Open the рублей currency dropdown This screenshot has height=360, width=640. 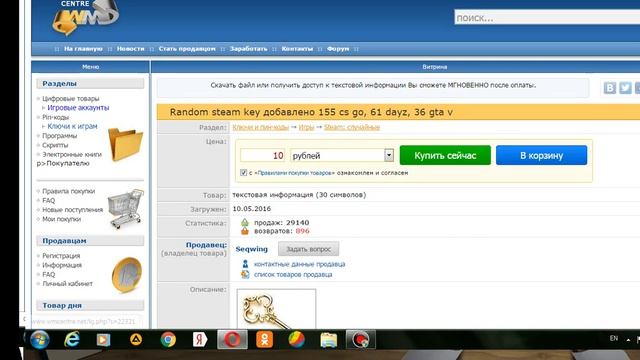(x=342, y=155)
